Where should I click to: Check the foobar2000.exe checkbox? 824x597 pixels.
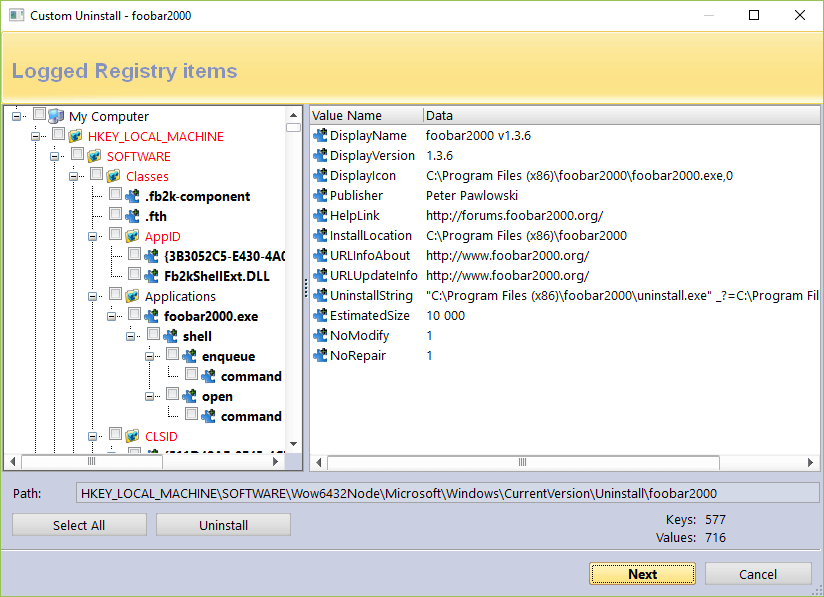pos(134,313)
